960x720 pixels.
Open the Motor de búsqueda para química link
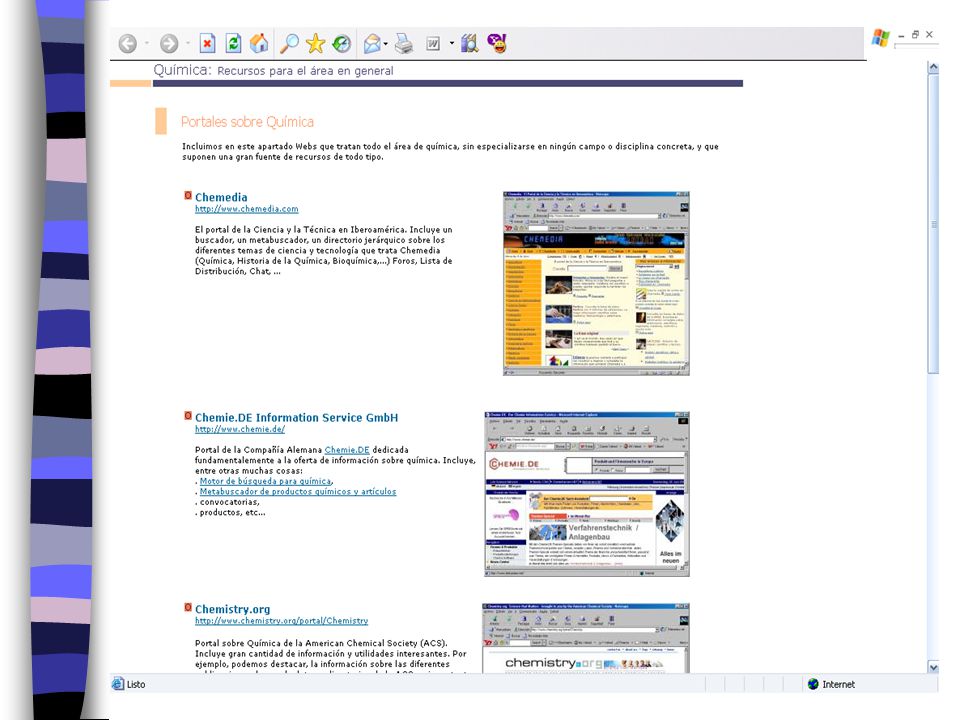(x=266, y=481)
